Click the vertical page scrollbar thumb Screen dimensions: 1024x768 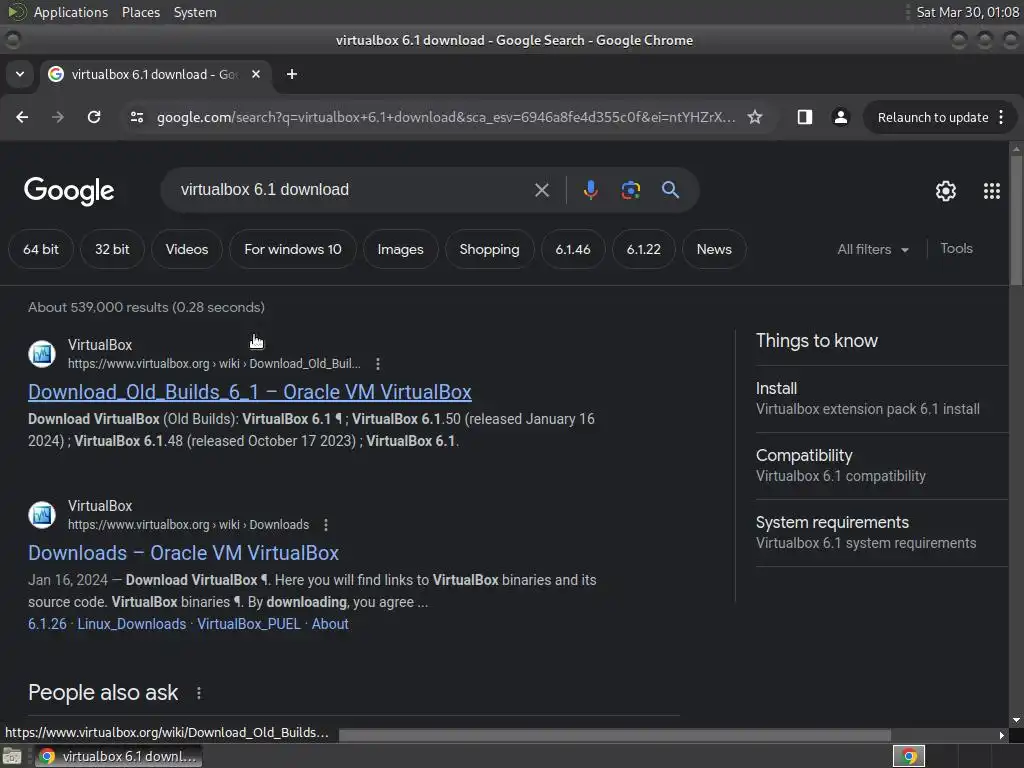(1016, 219)
